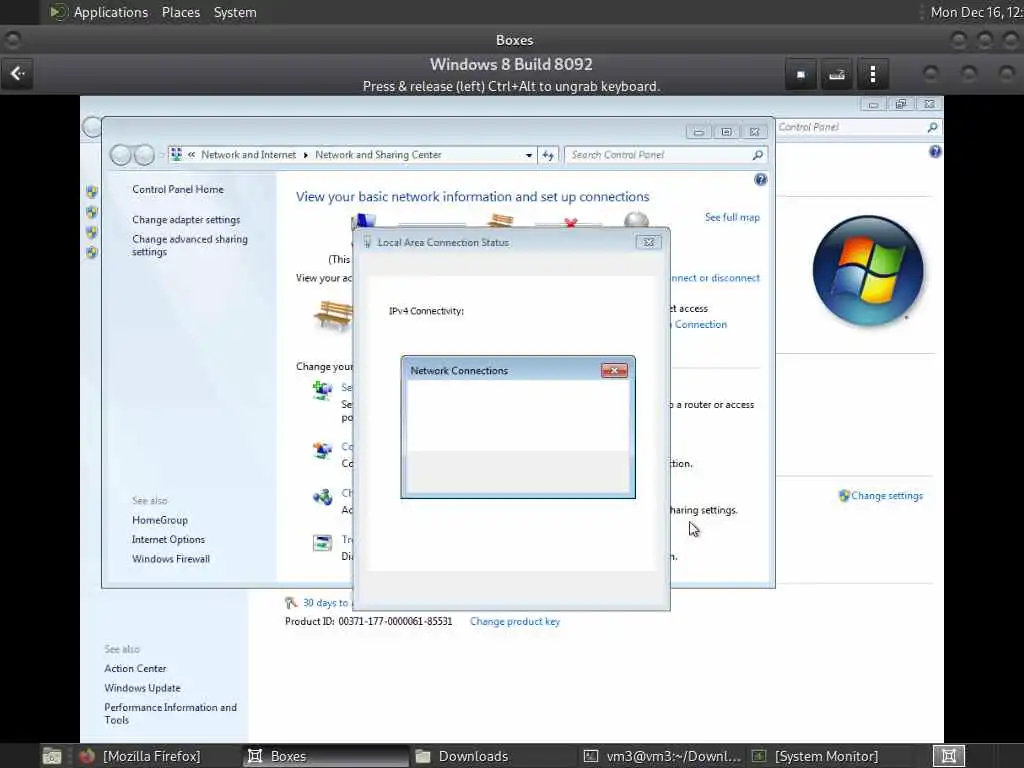Click the bottom shield icon on the left edge
Viewport: 1024px width, 768px height.
tap(91, 252)
